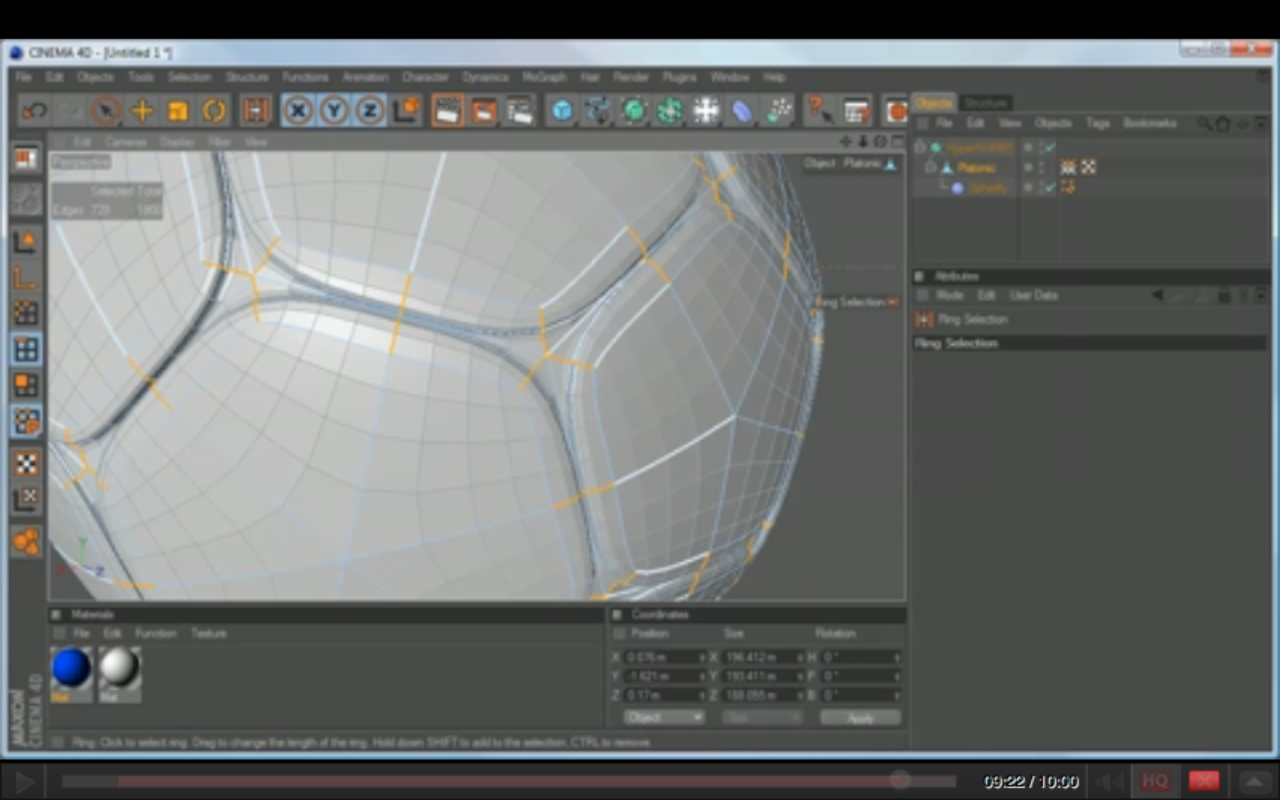Toggle HyperNURBS visibility dots
1280x800 pixels.
pyautogui.click(x=1040, y=148)
